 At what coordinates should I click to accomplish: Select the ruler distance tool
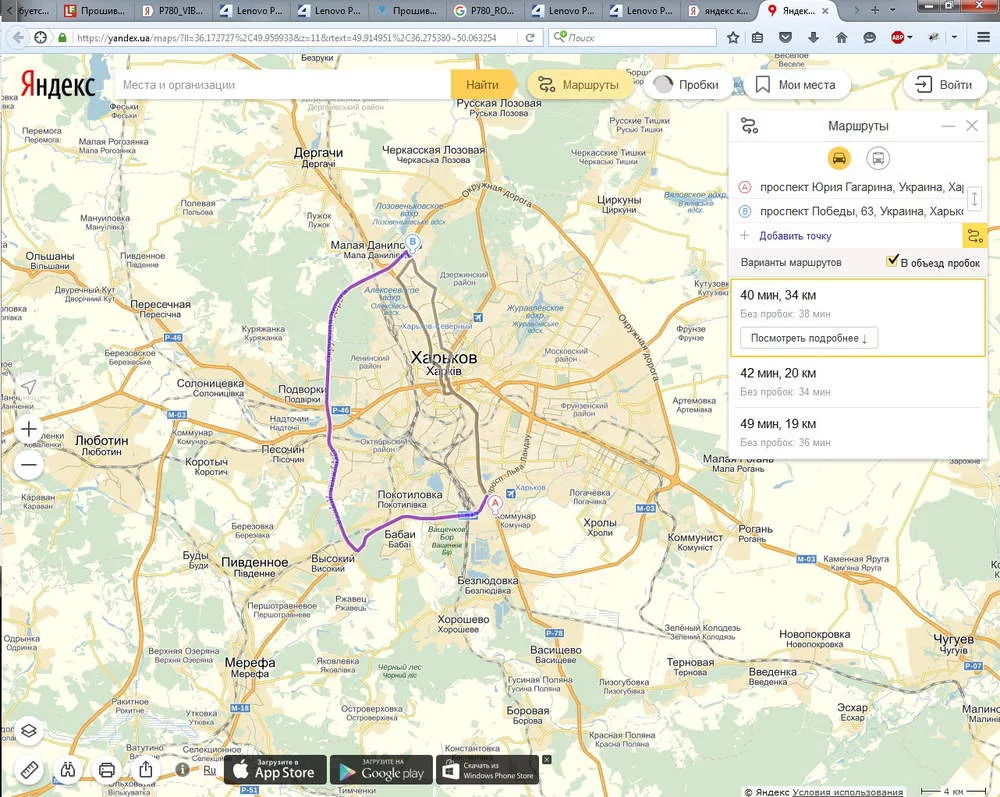coord(28,769)
